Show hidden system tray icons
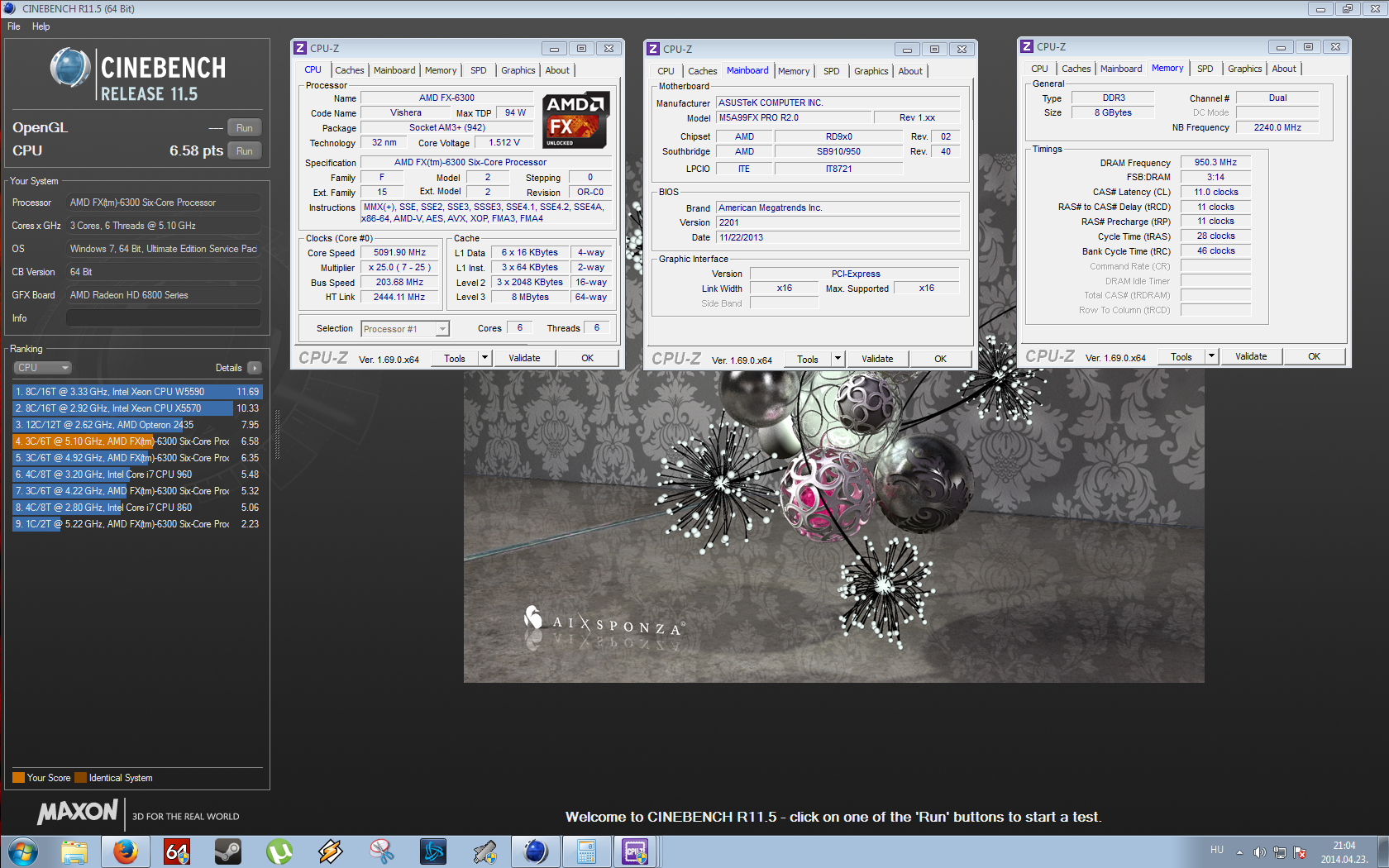 pos(1239,852)
